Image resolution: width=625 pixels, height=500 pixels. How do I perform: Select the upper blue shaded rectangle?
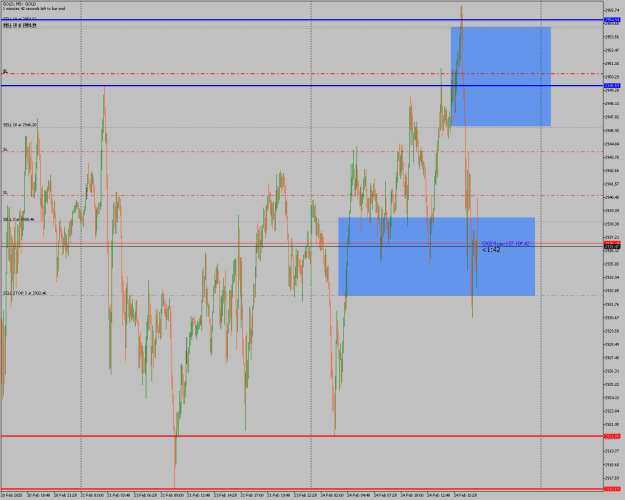501,77
